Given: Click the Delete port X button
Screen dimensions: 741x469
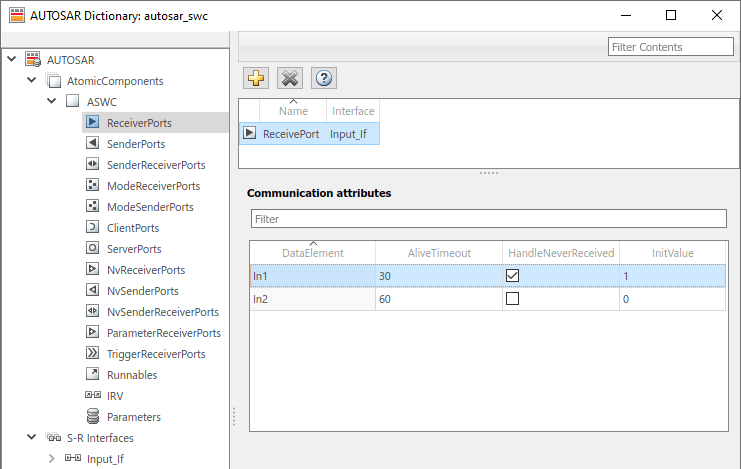Looking at the screenshot, I should pos(290,78).
